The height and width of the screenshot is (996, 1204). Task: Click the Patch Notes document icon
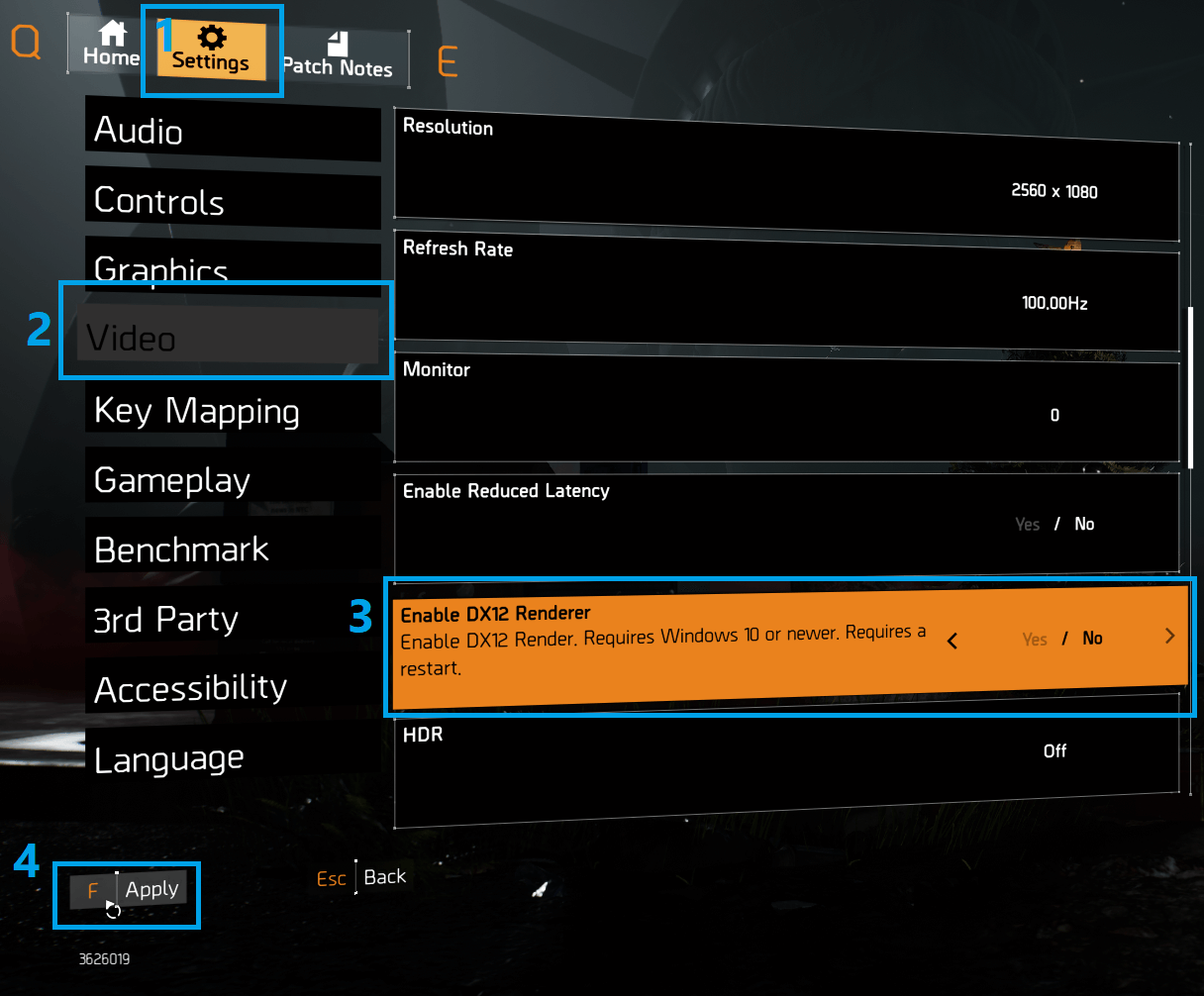tap(338, 43)
